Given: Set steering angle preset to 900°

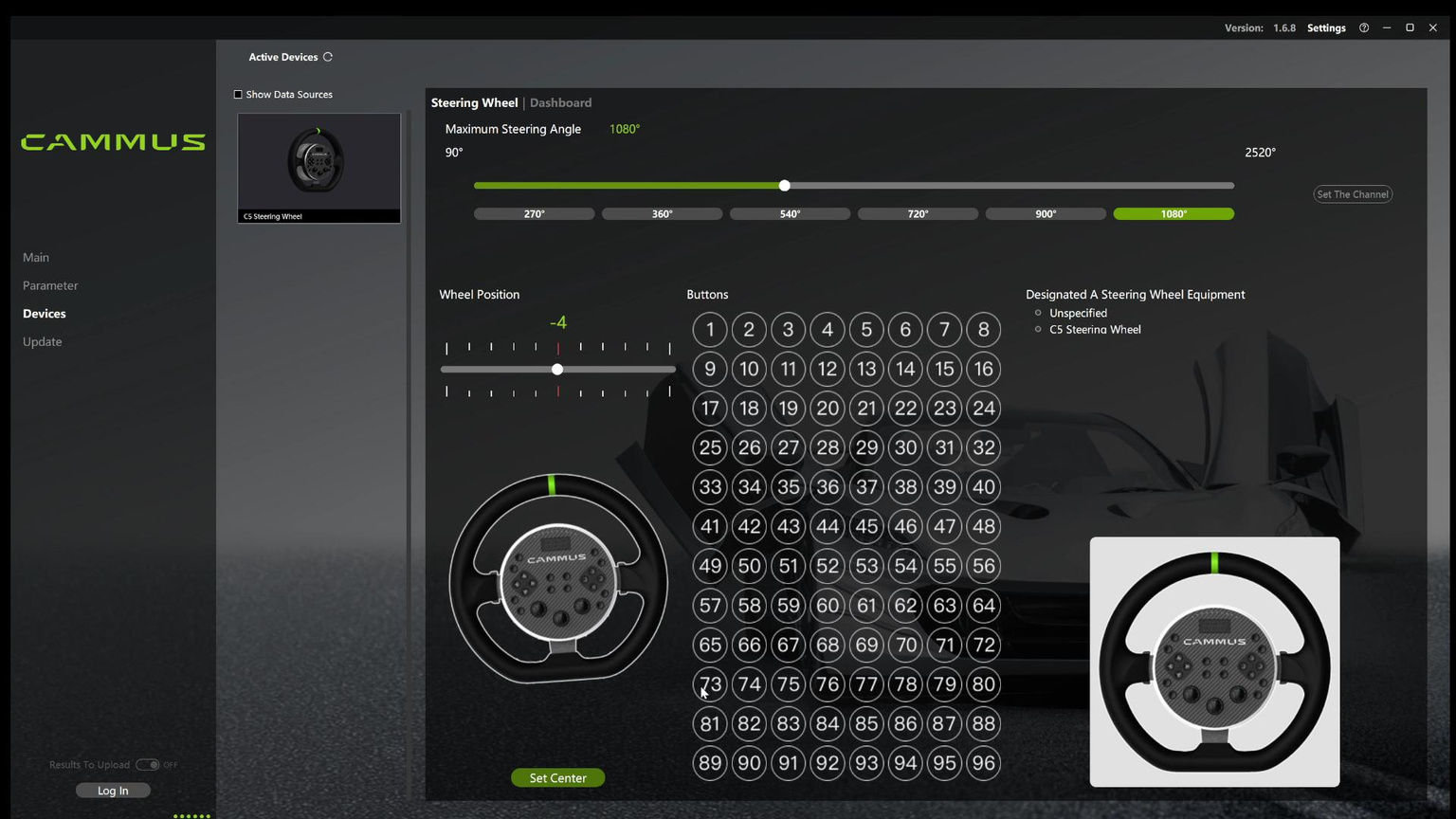Looking at the screenshot, I should coord(1046,214).
